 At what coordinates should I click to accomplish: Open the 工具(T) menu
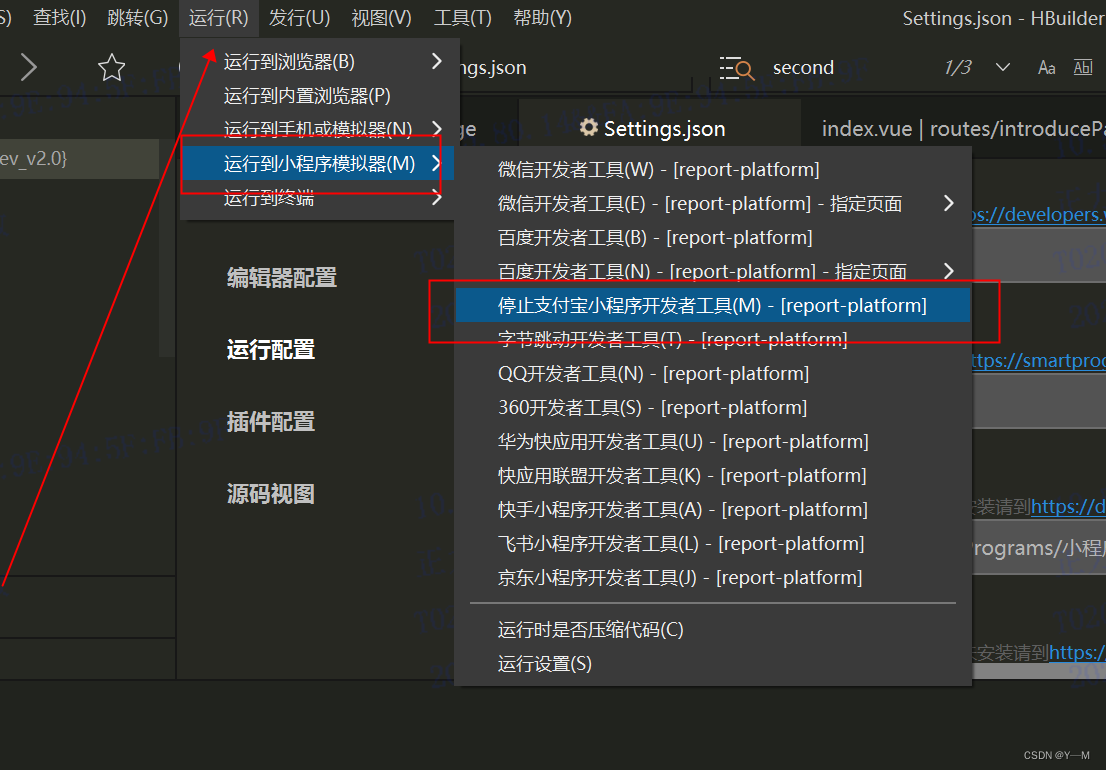[x=462, y=17]
